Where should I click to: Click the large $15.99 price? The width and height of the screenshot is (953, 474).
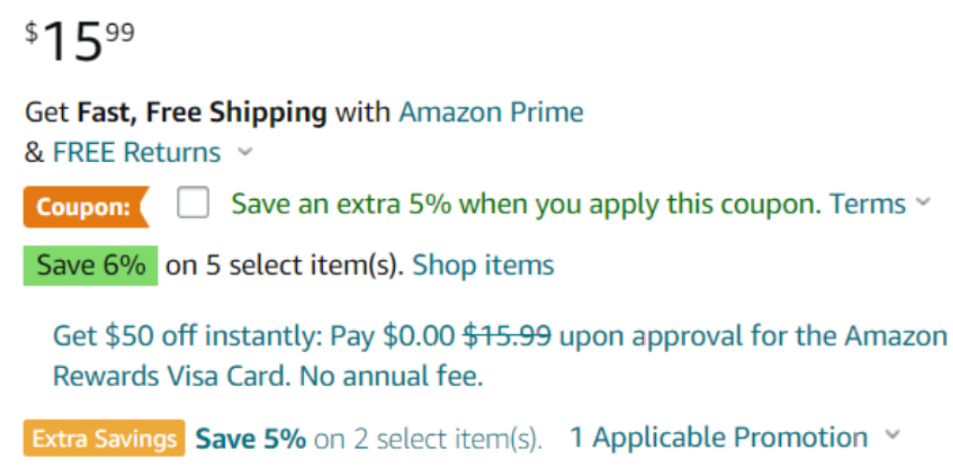click(79, 42)
